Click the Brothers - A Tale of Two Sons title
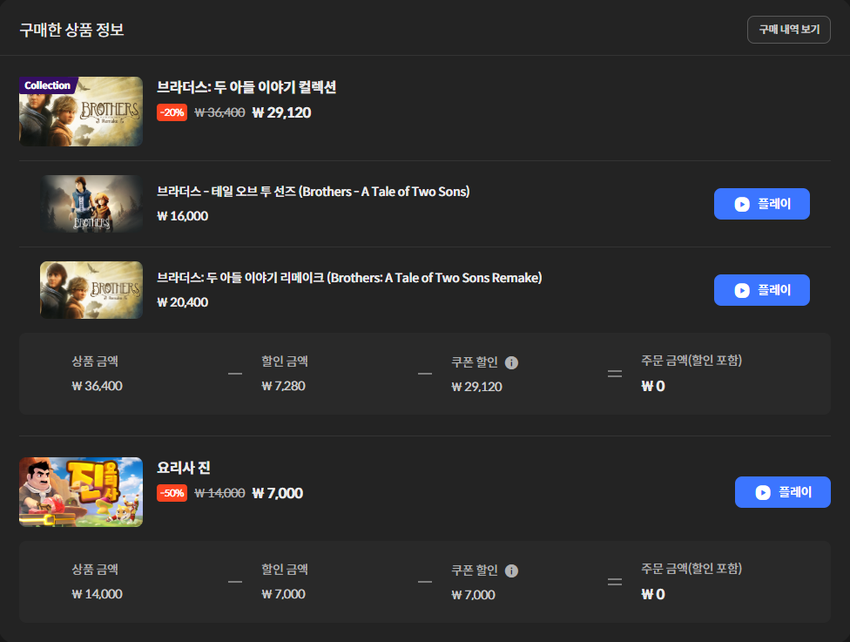This screenshot has height=642, width=850. 313,191
